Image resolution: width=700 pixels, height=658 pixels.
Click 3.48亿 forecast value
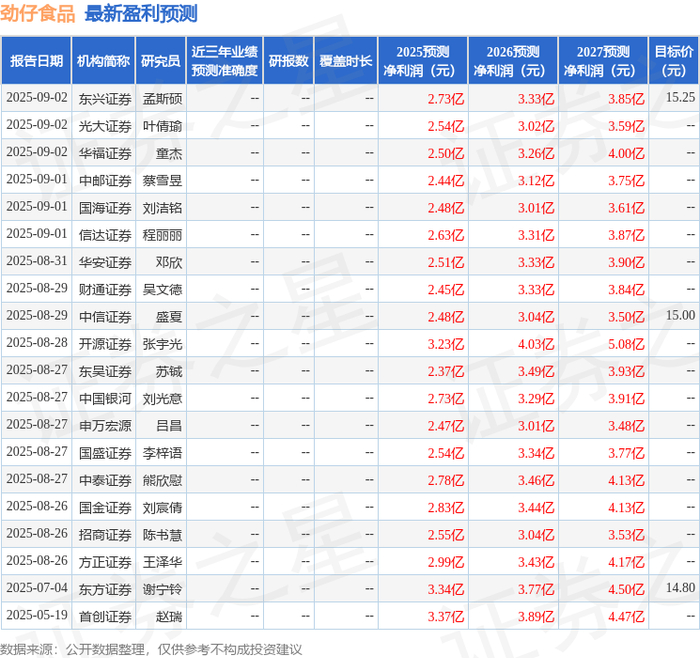626,425
